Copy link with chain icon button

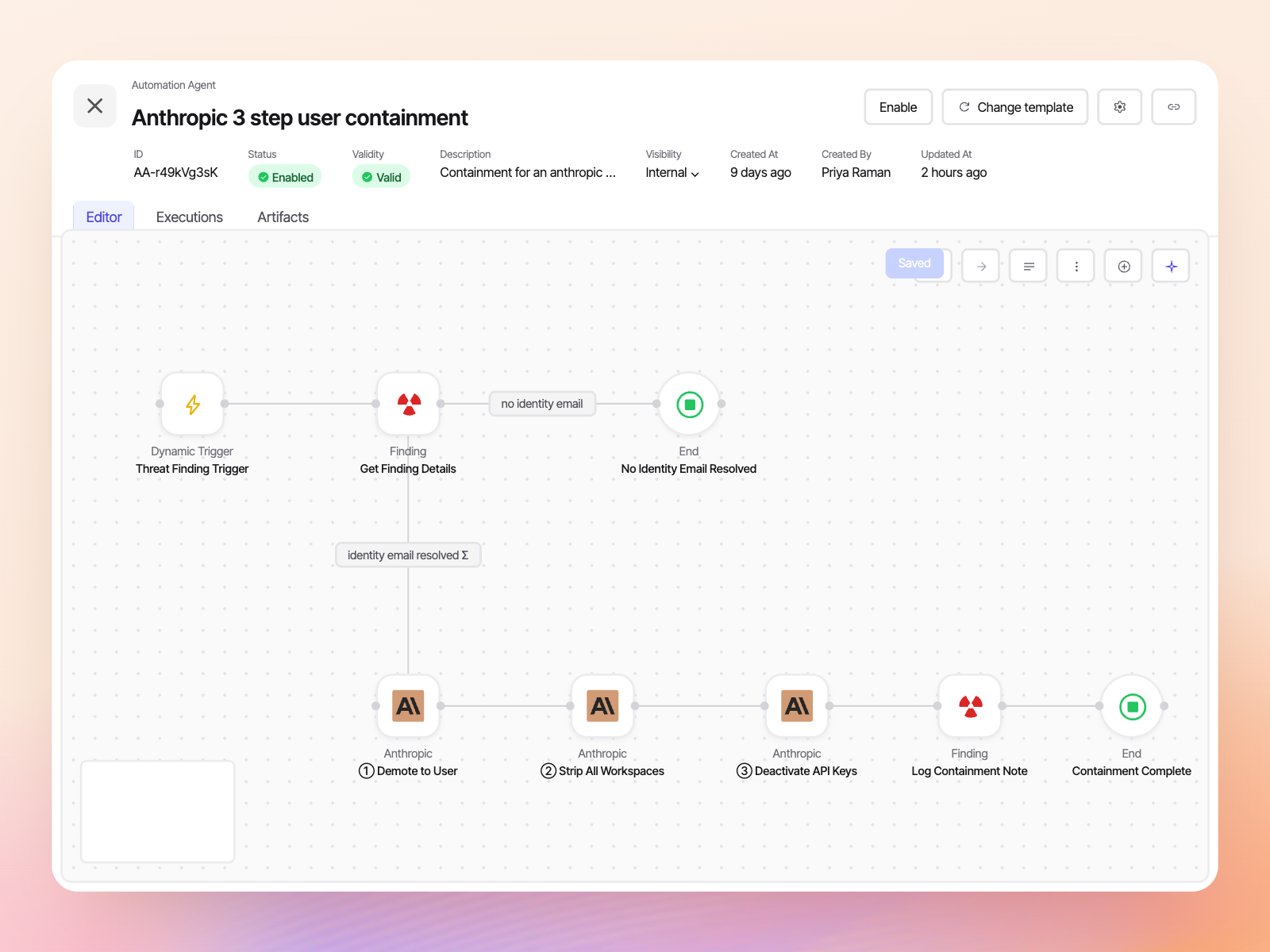coord(1173,107)
